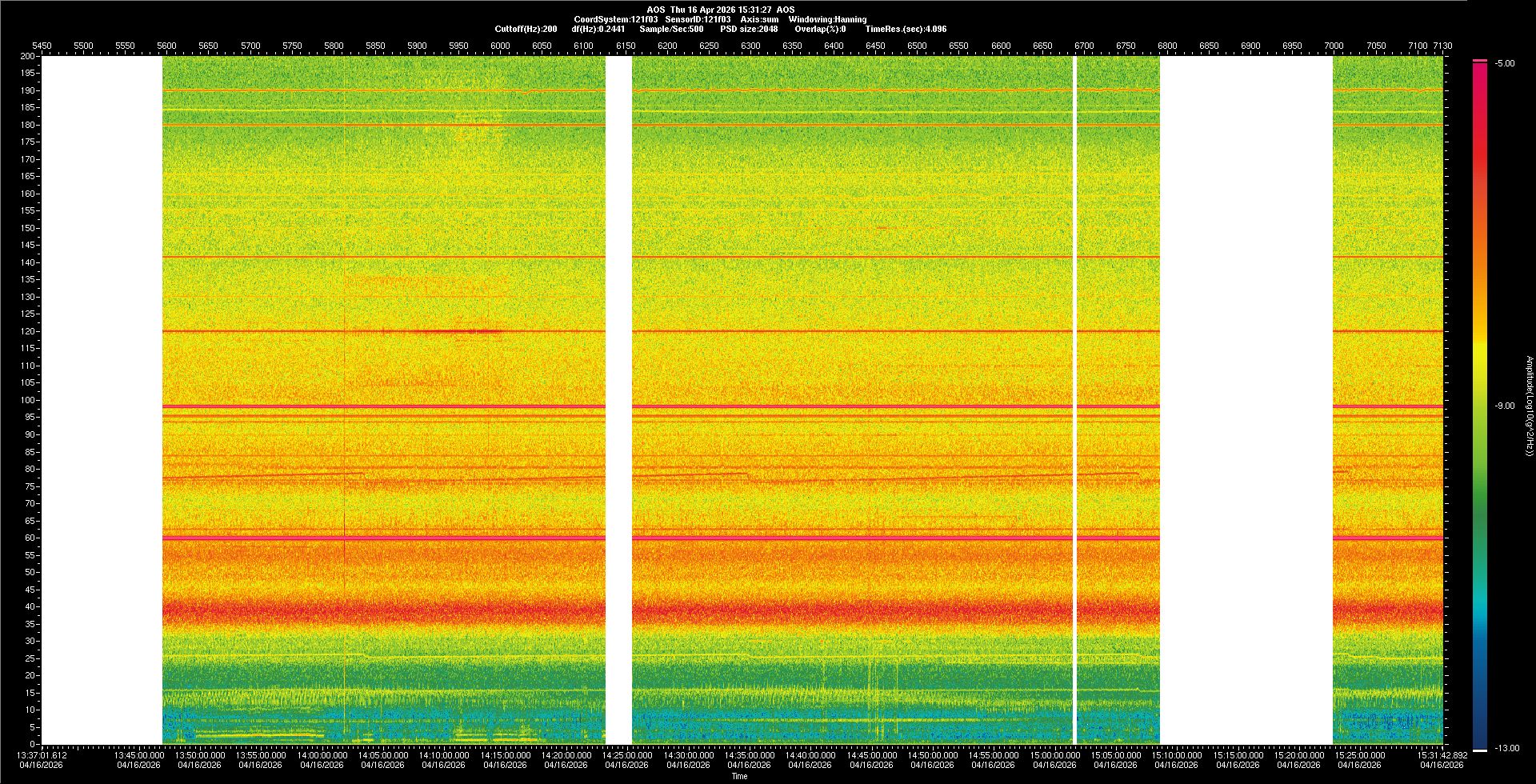Viewport: 1536px width, 784px height.
Task: Click the top pink marker on color bar
Action: [x=1480, y=61]
